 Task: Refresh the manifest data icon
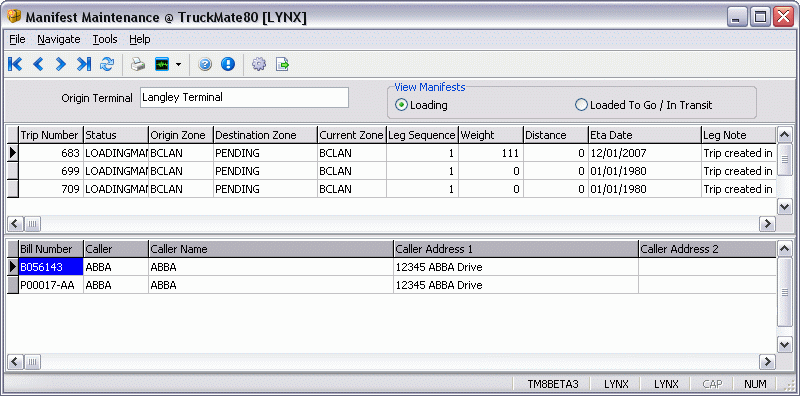[107, 64]
